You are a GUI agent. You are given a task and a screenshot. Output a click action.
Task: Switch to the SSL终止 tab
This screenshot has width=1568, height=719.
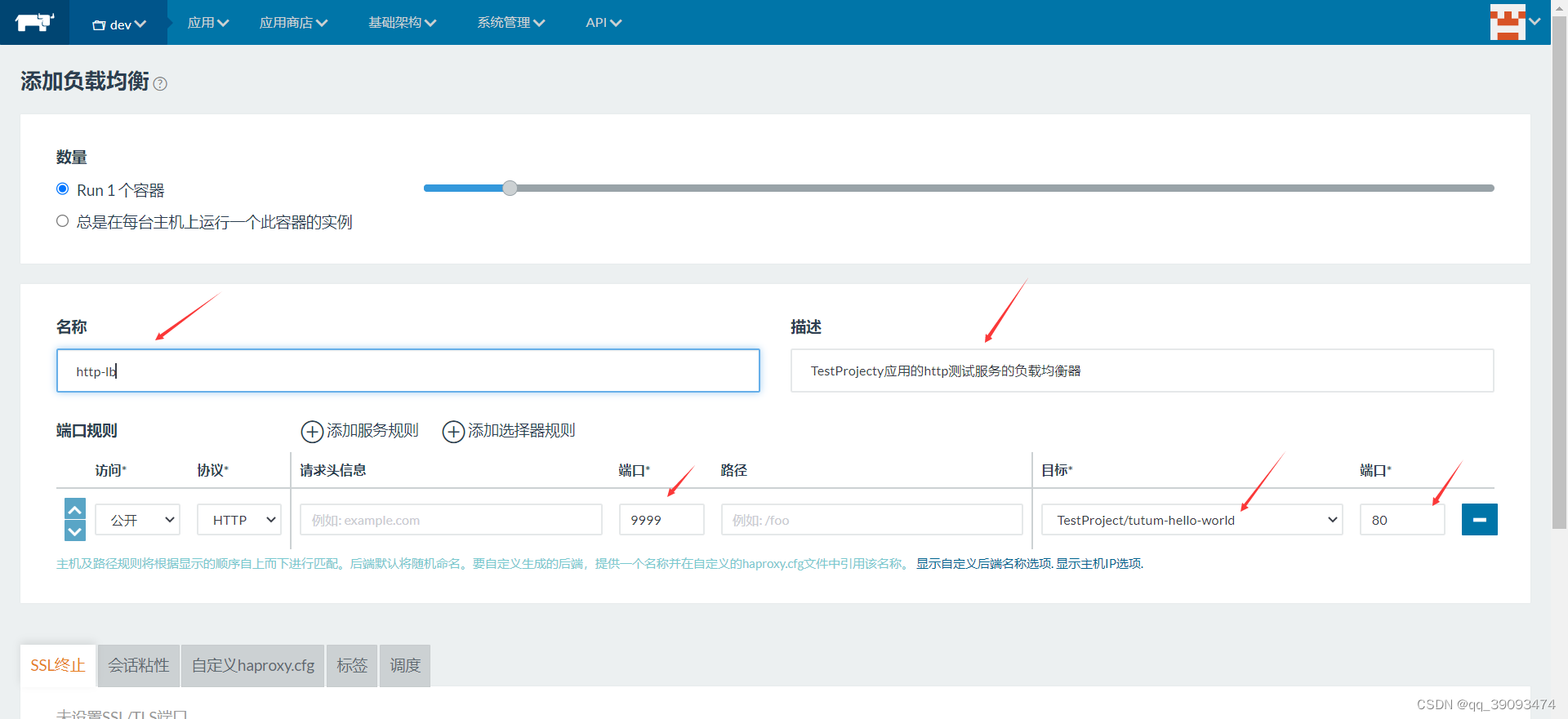[x=58, y=665]
